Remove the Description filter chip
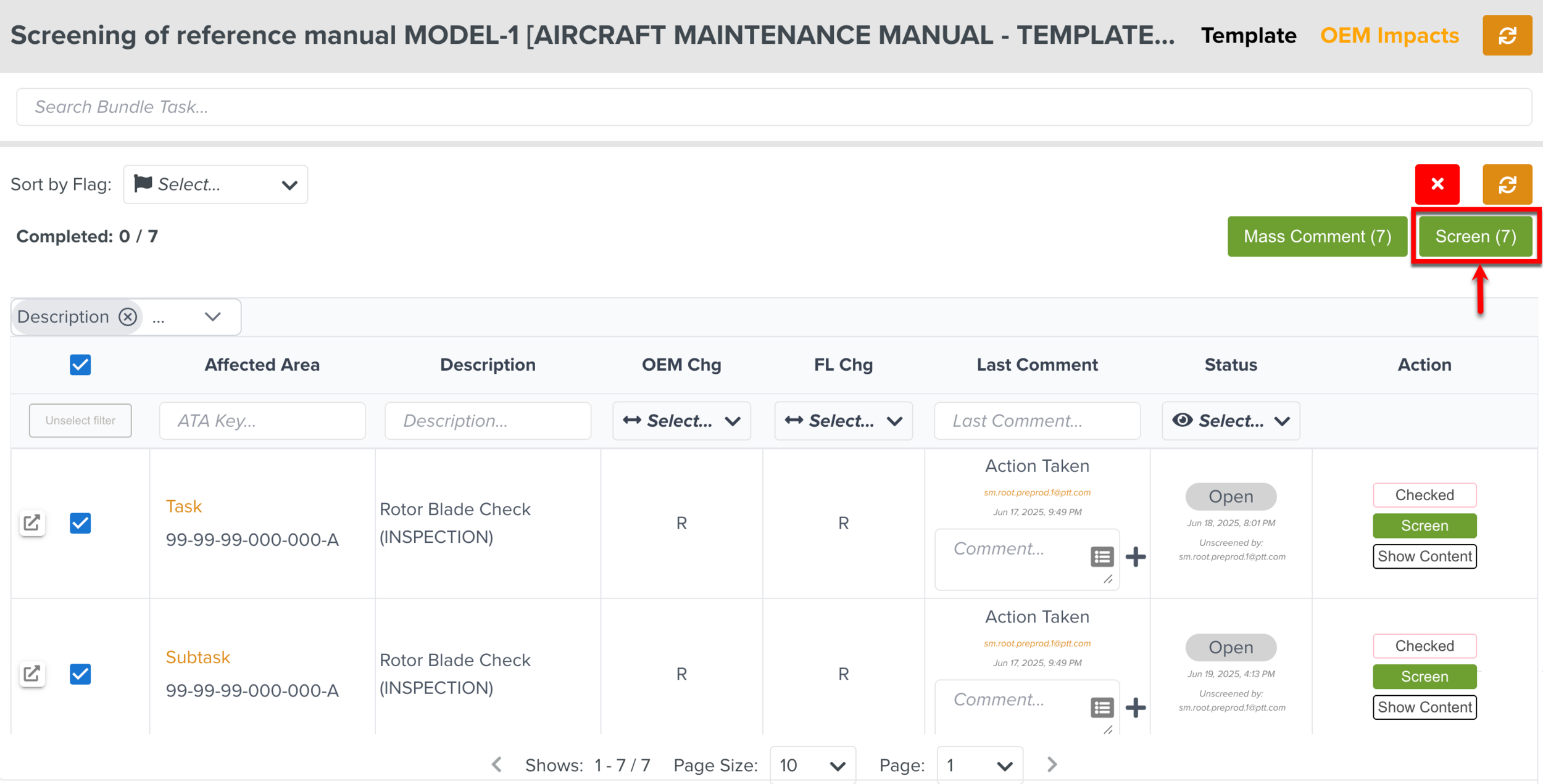Image resolution: width=1543 pixels, height=784 pixels. [128, 316]
